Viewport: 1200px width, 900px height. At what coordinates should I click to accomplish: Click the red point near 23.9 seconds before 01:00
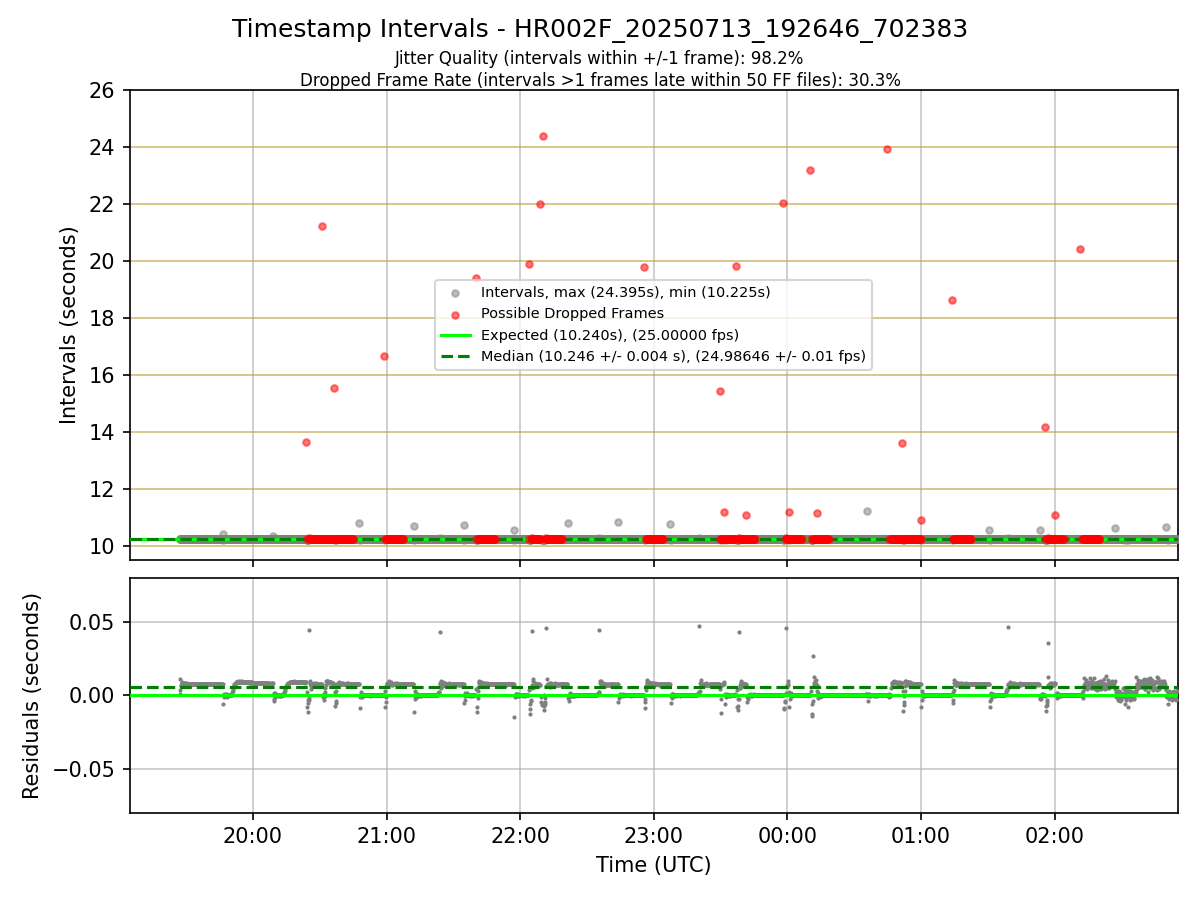click(x=887, y=149)
